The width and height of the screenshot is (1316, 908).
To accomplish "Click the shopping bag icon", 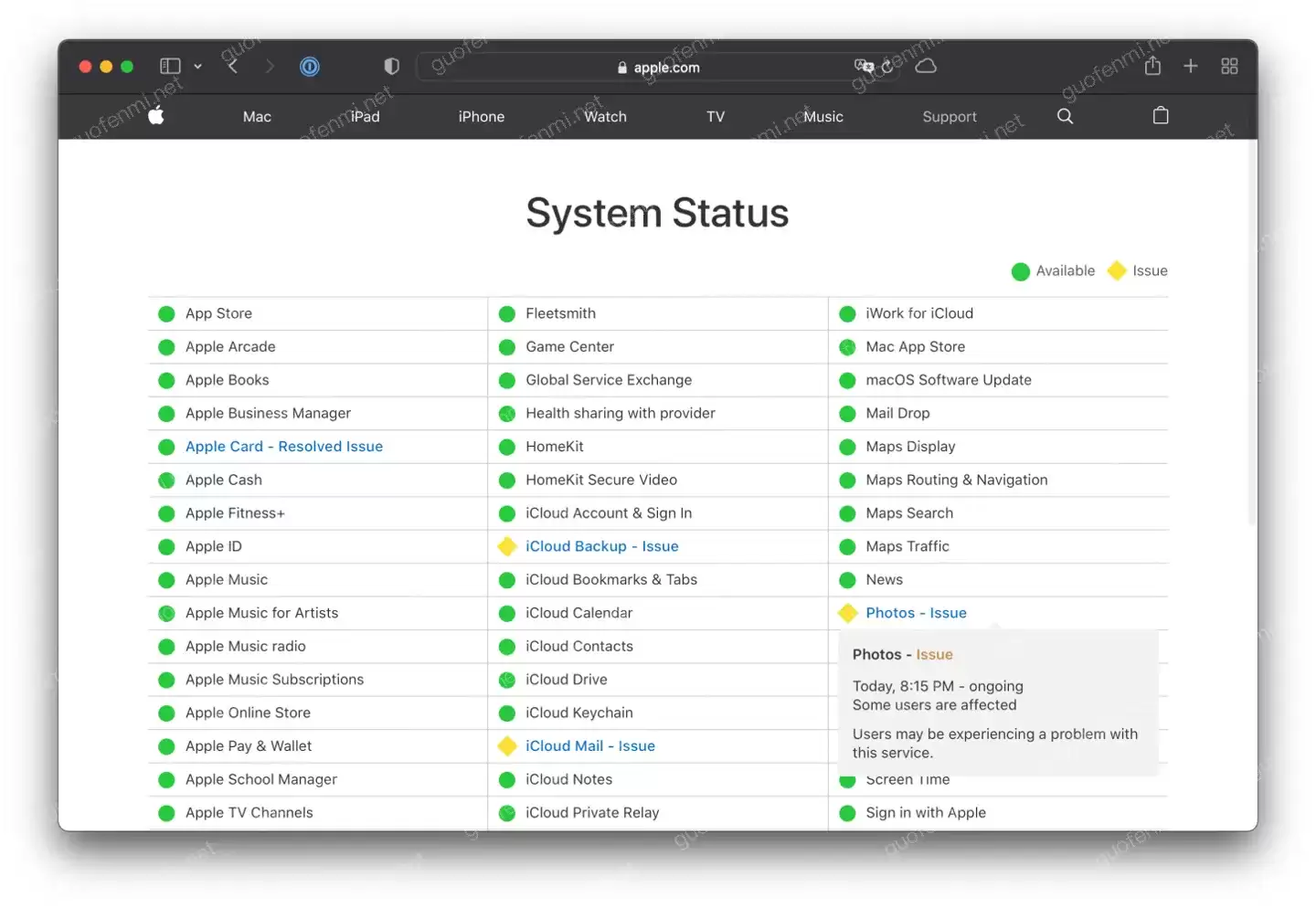I will pos(1161,116).
